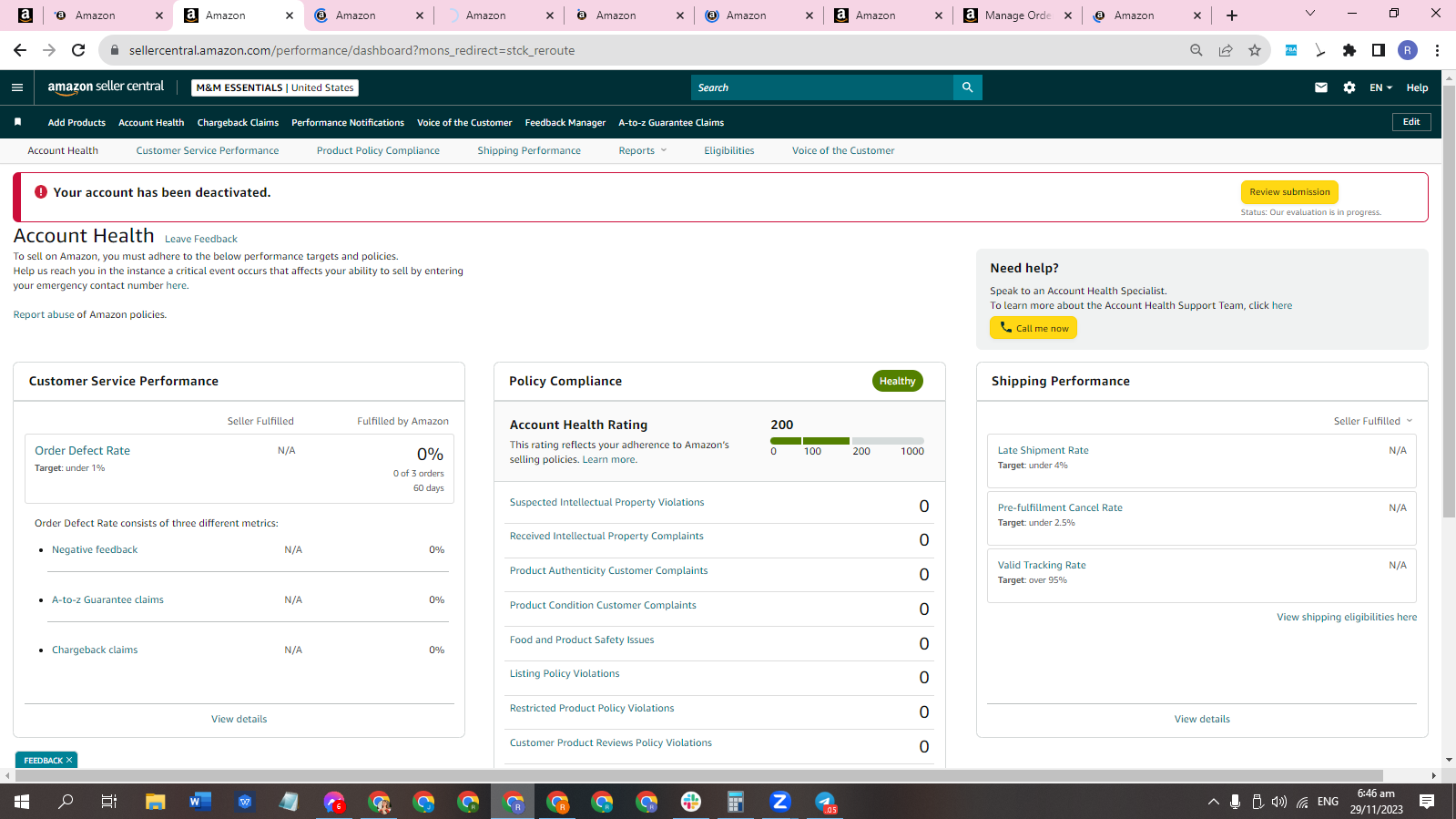Click the share this page icon
This screenshot has height=819, width=1456.
click(x=1226, y=50)
